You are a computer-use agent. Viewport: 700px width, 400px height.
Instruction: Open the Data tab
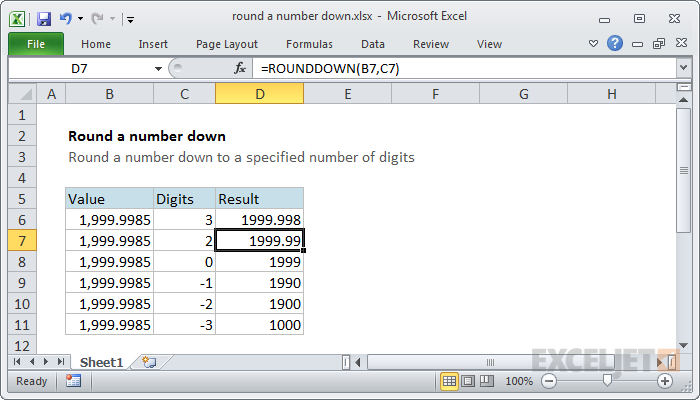coord(373,44)
